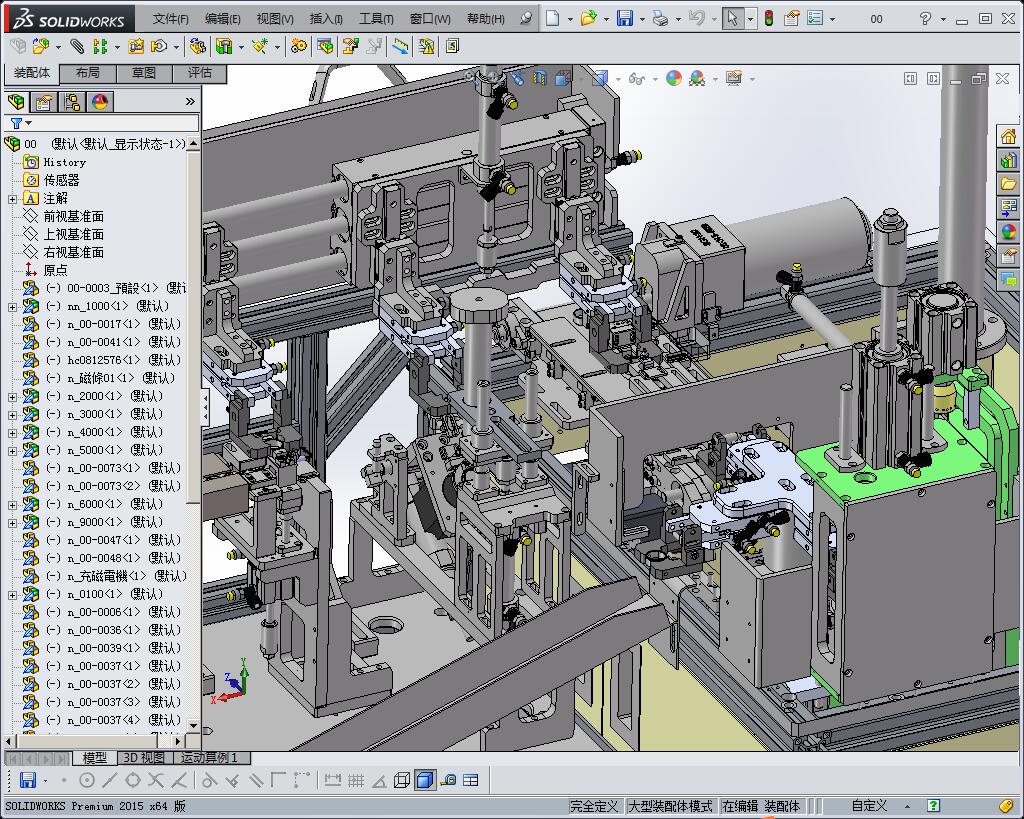The height and width of the screenshot is (819, 1024).
Task: Toggle the pushpin next to Help menu
Action: [526, 18]
